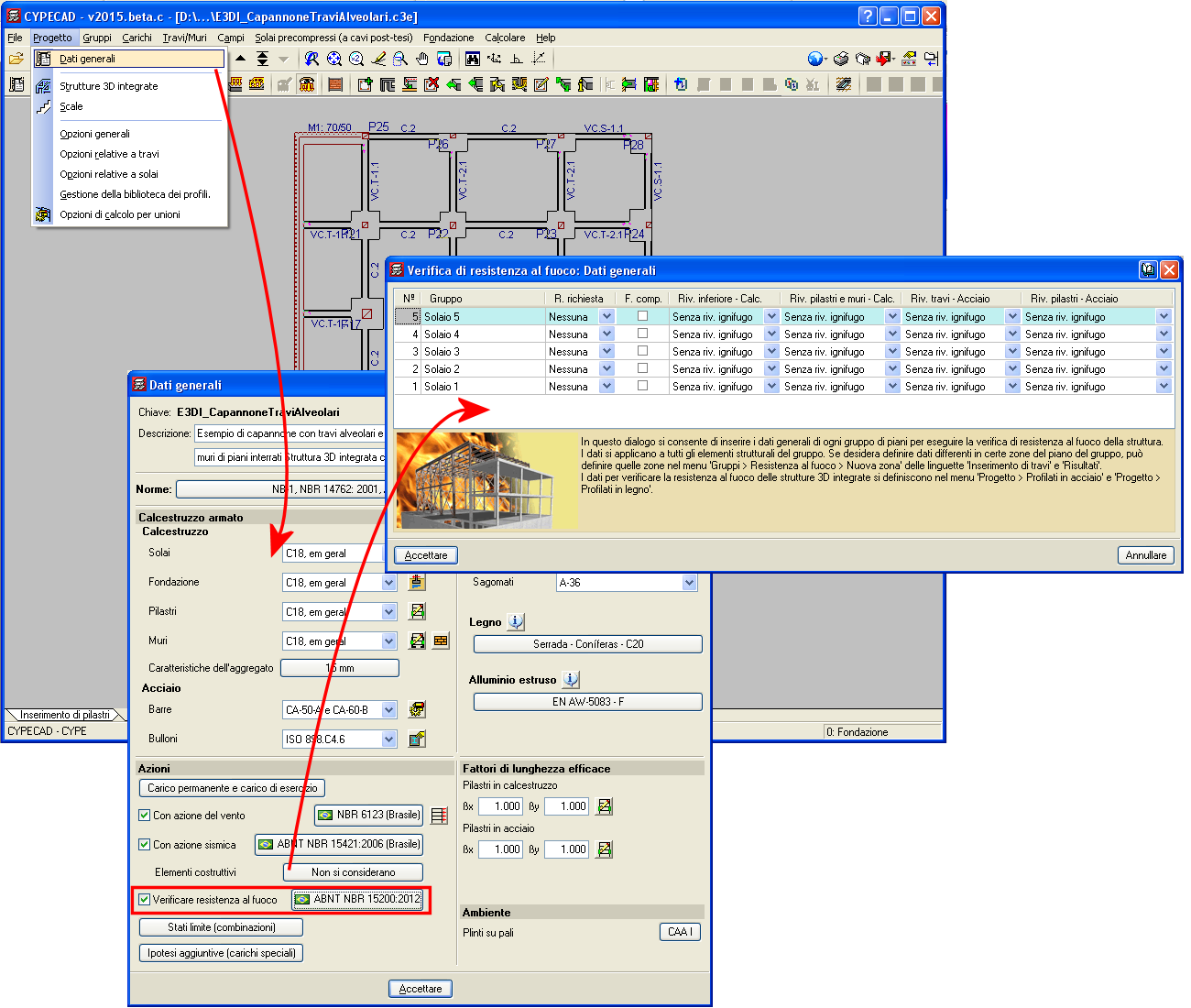This screenshot has width=1191, height=1008.
Task: Click Stati limite (combinazioni) button
Action: [221, 927]
